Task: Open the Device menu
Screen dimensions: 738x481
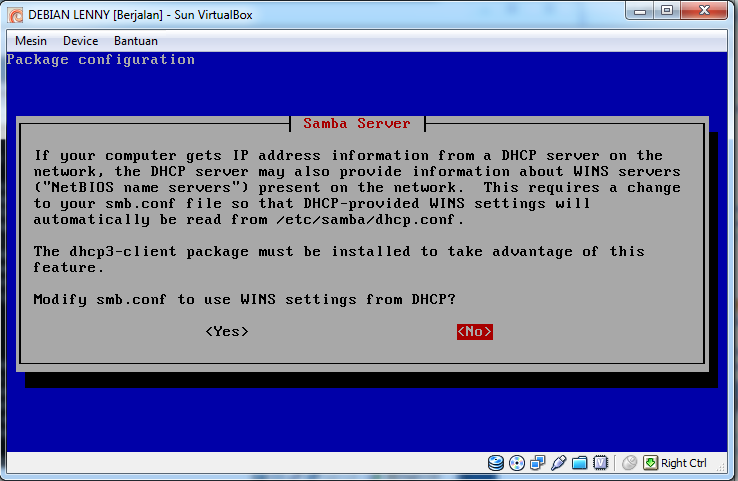Action: point(80,41)
